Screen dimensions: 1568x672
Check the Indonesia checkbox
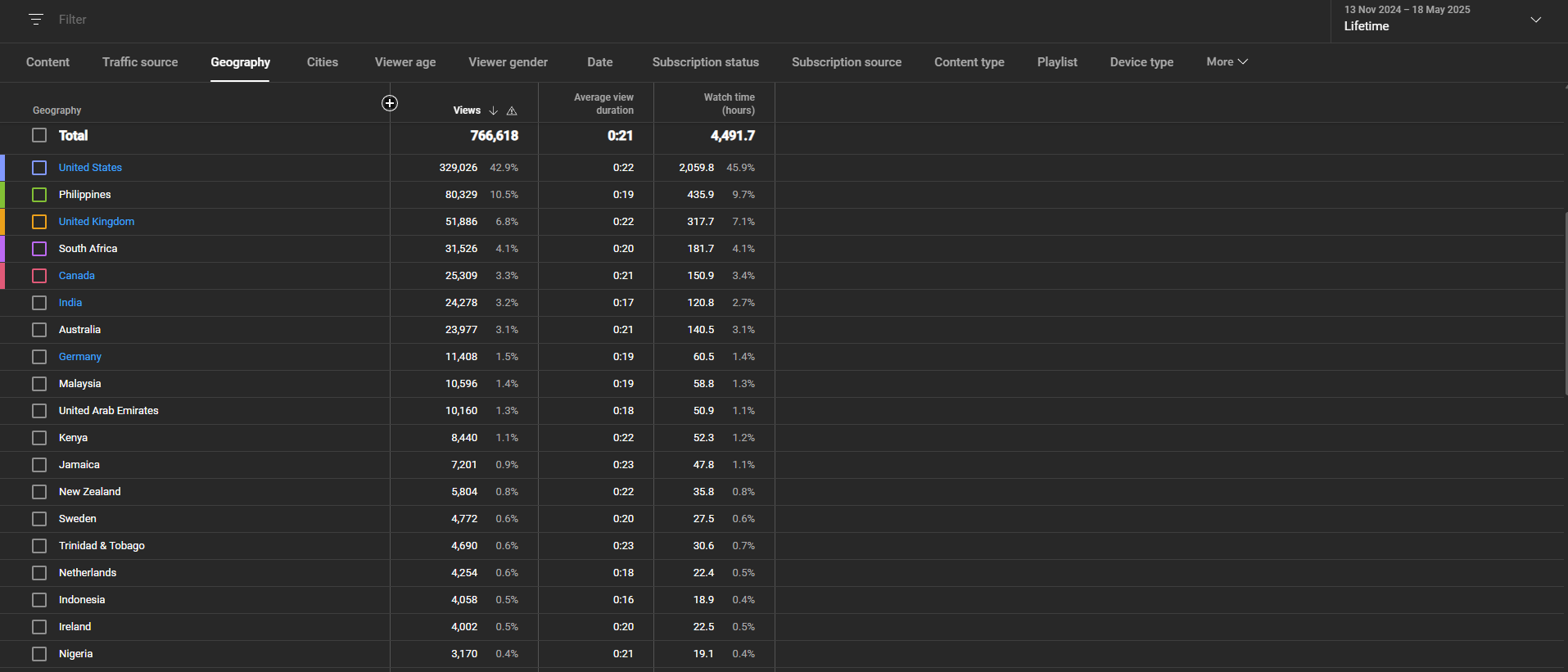coord(39,600)
